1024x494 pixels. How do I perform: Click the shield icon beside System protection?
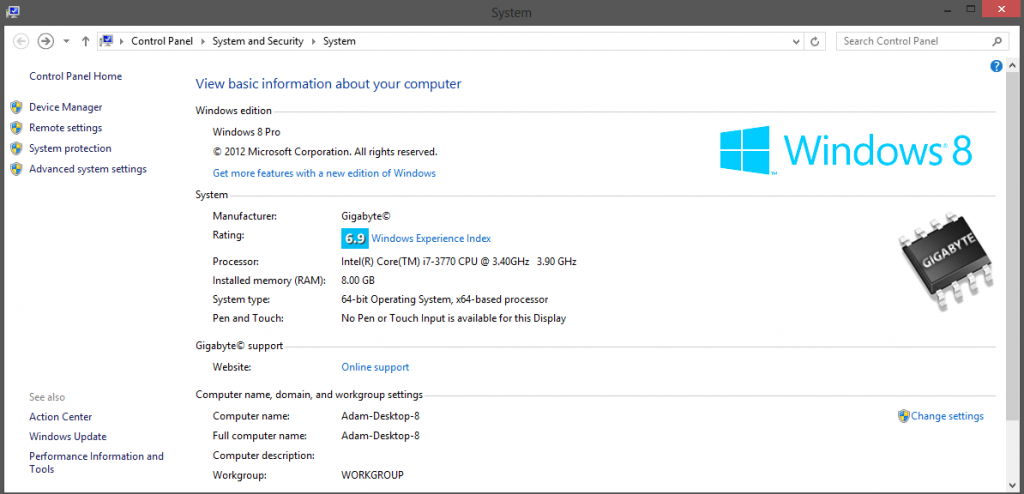(x=17, y=148)
